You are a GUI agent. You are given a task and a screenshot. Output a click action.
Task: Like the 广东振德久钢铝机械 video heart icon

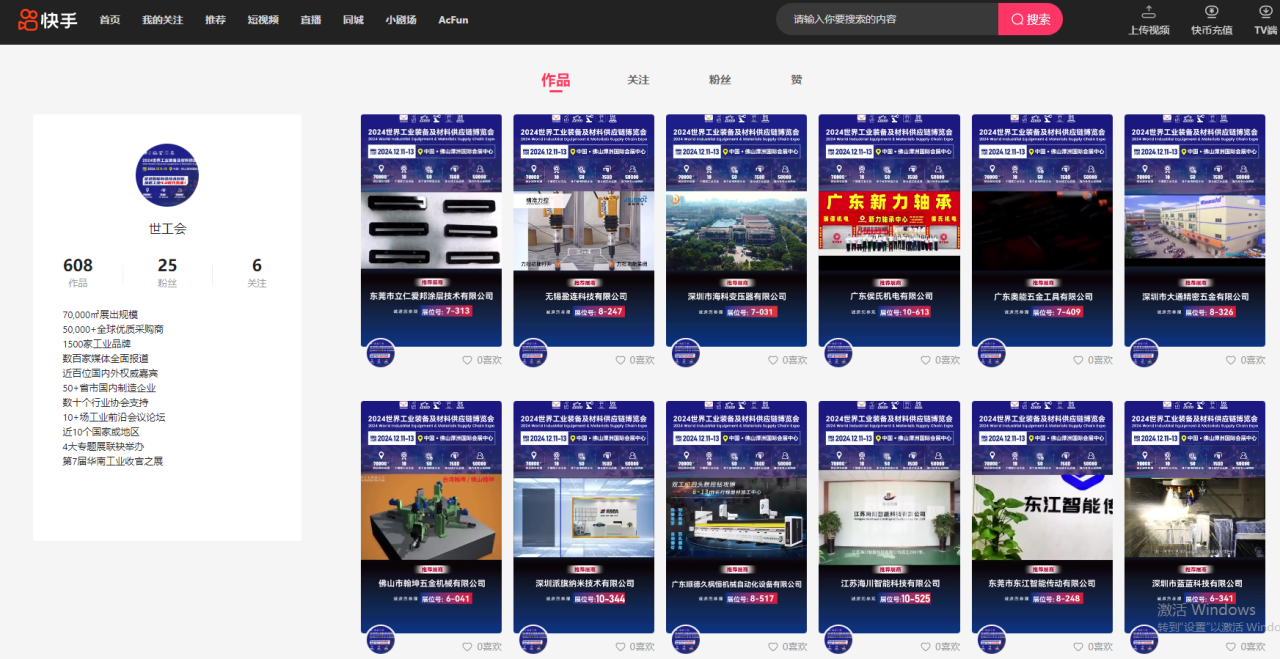coord(772,647)
